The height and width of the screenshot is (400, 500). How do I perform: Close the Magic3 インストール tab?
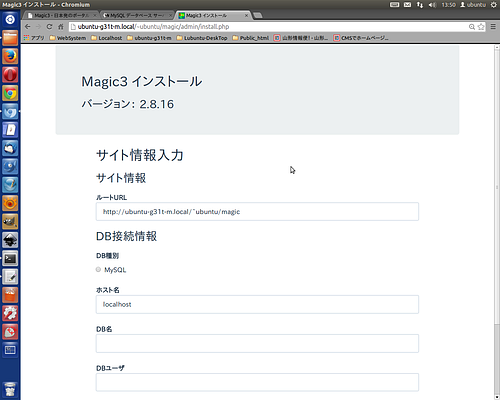[x=246, y=15]
